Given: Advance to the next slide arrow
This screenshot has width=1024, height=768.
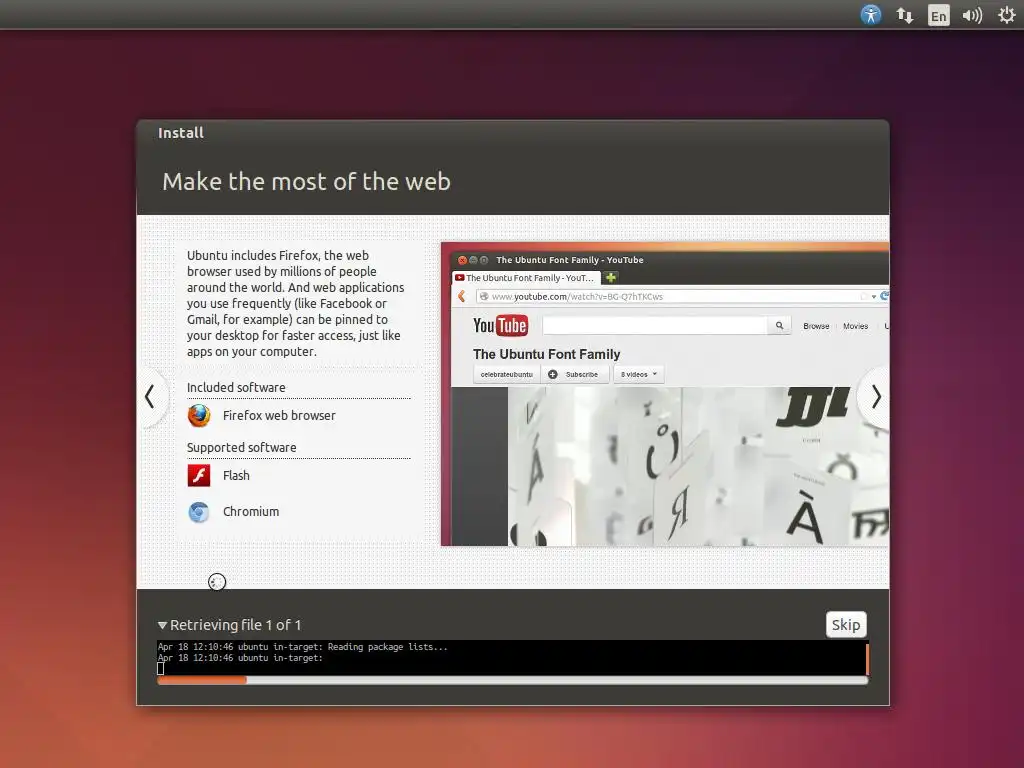Looking at the screenshot, I should (x=876, y=396).
